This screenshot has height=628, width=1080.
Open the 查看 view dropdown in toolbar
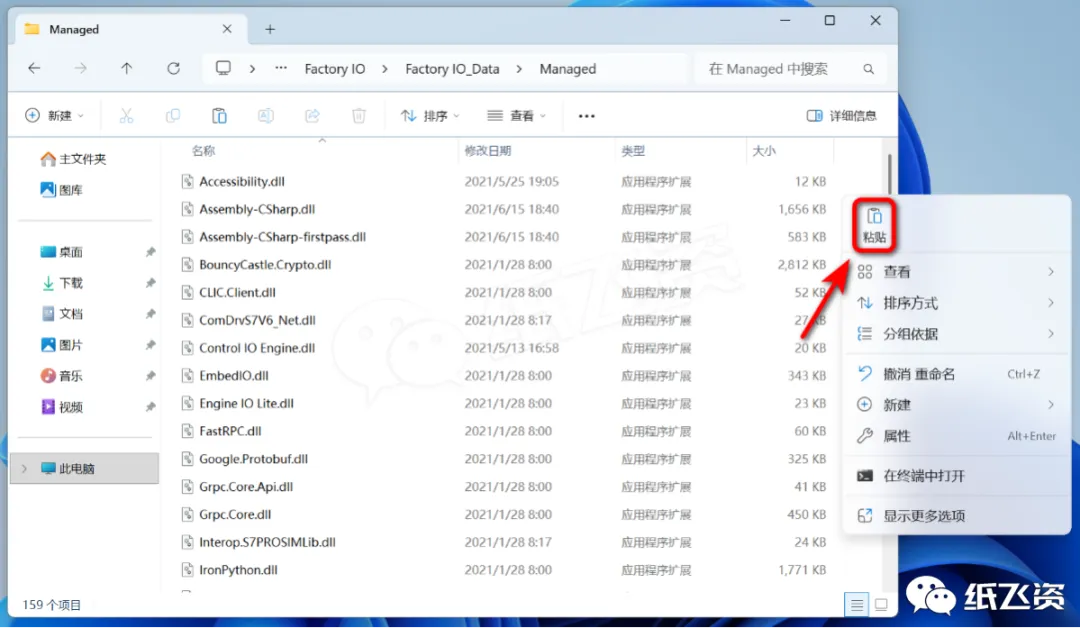(517, 116)
